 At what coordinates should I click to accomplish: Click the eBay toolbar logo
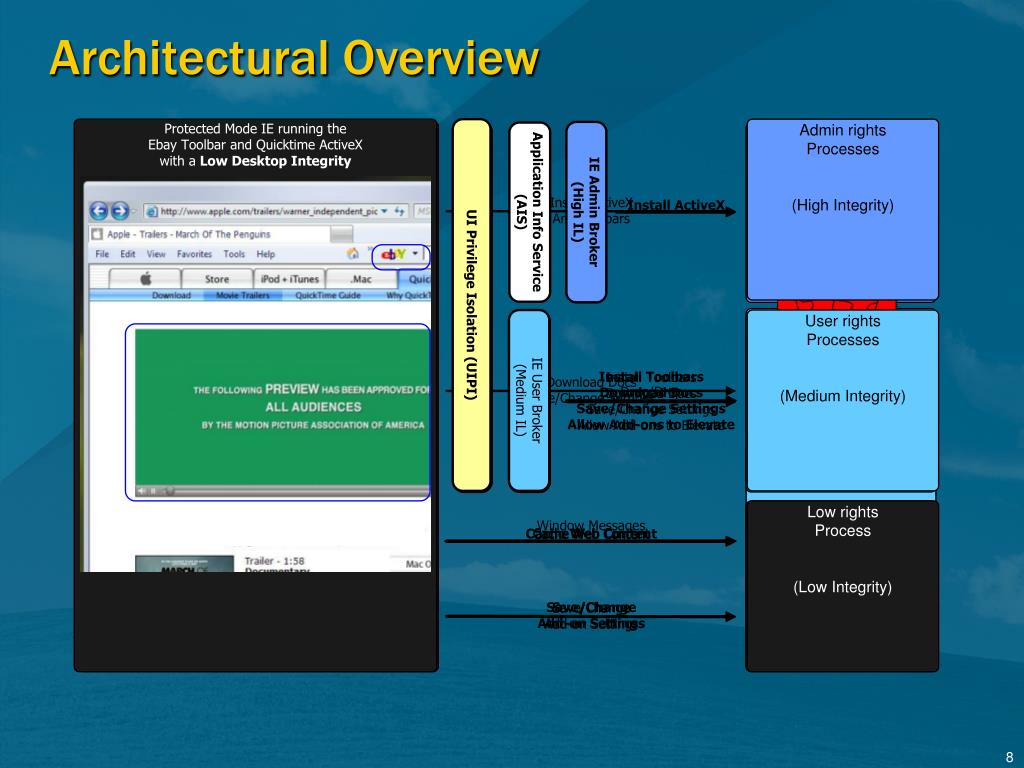[393, 254]
